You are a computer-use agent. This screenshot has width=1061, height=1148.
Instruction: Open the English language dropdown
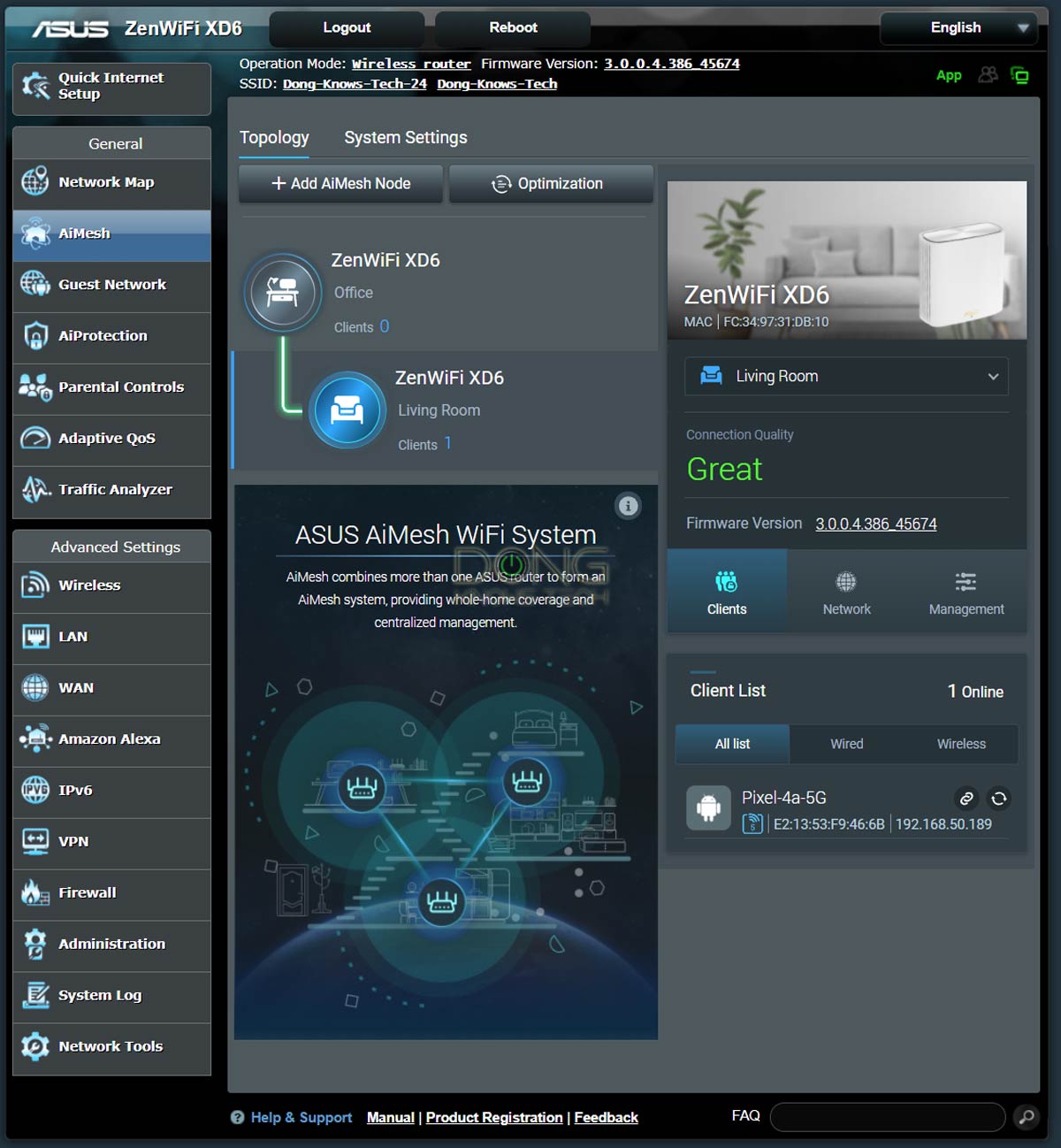pyautogui.click(x=958, y=28)
